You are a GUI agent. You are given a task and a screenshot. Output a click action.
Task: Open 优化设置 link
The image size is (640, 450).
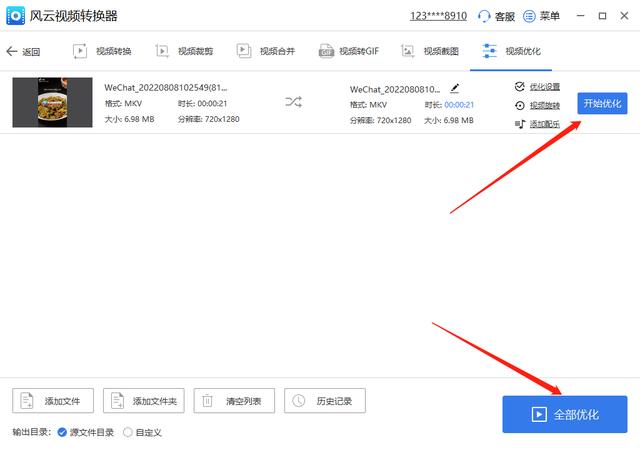pos(544,87)
